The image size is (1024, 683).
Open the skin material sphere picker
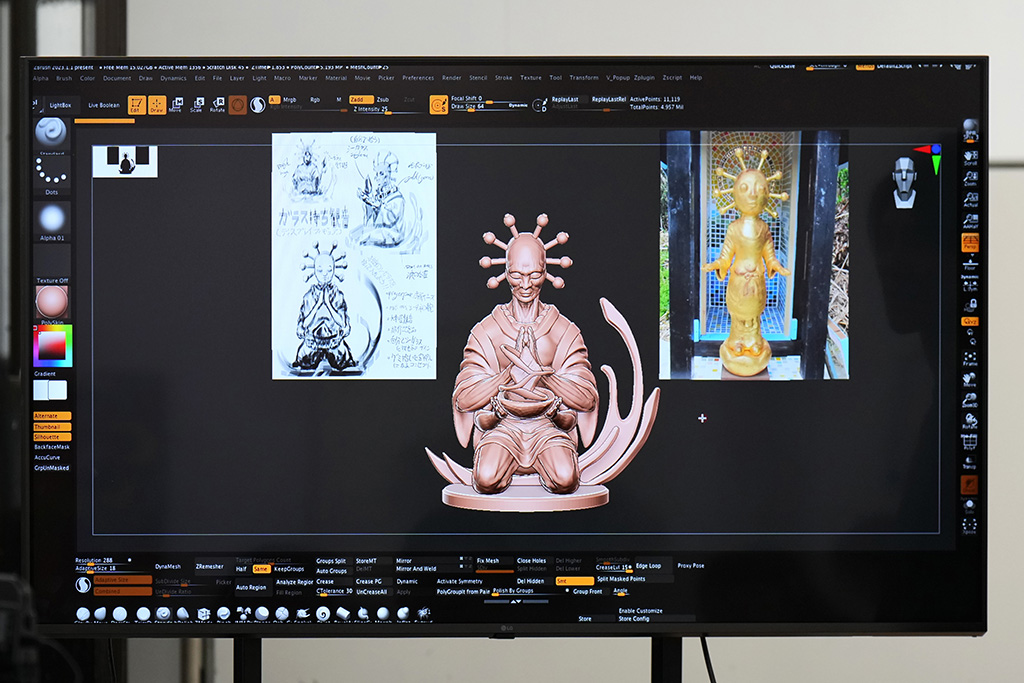coord(52,302)
